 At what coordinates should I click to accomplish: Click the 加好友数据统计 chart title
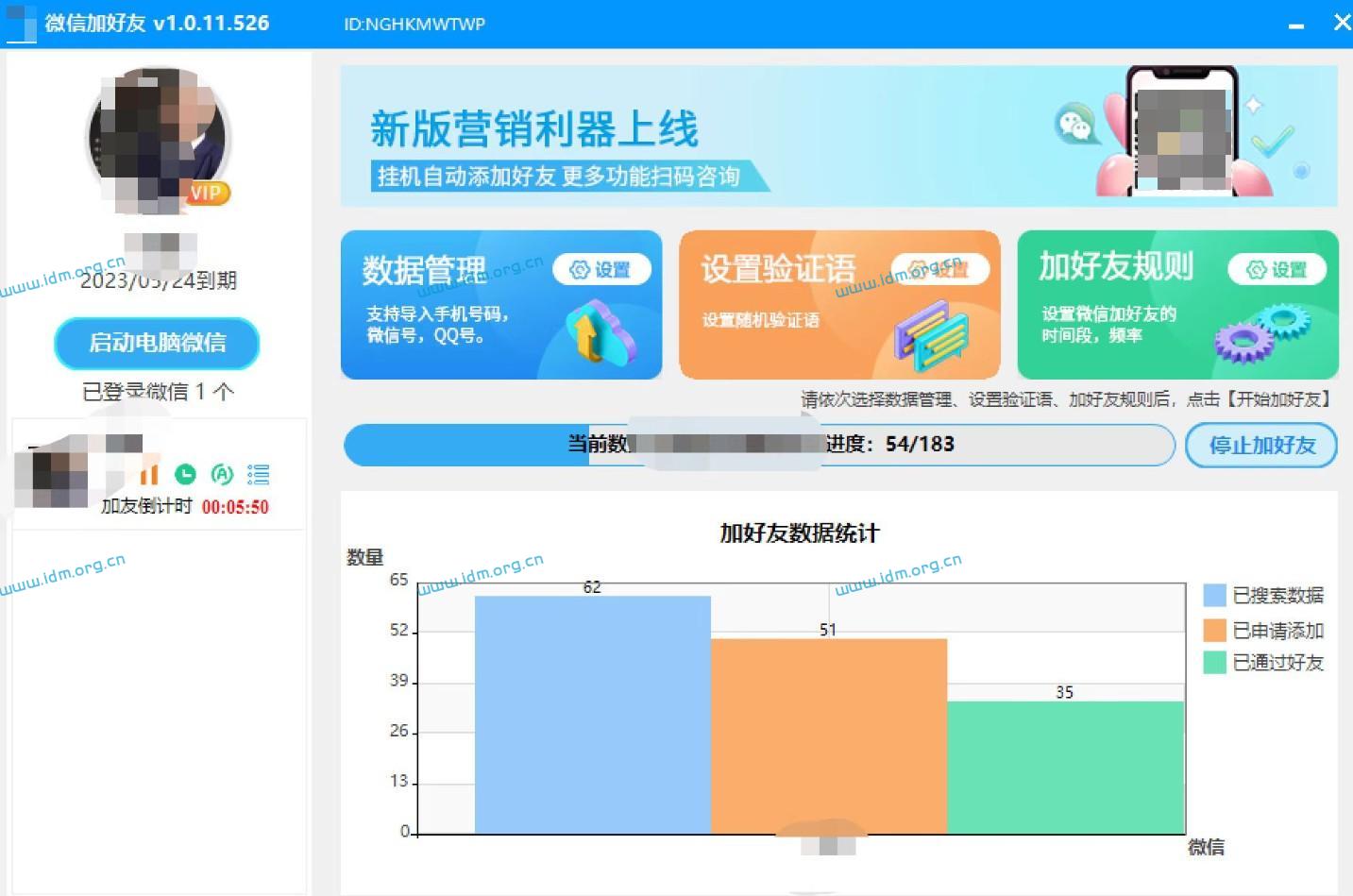coord(799,533)
